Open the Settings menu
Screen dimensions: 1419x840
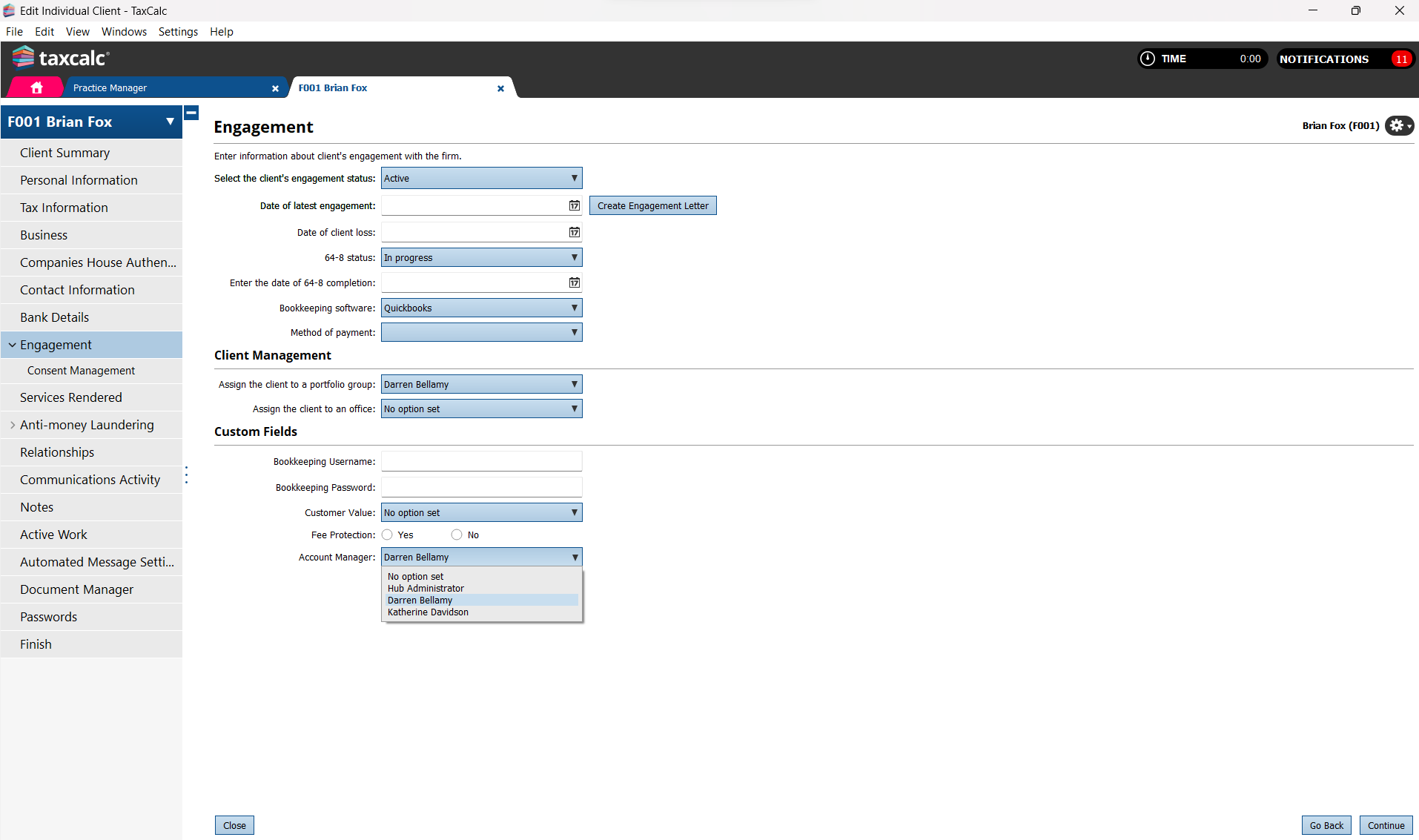(178, 32)
